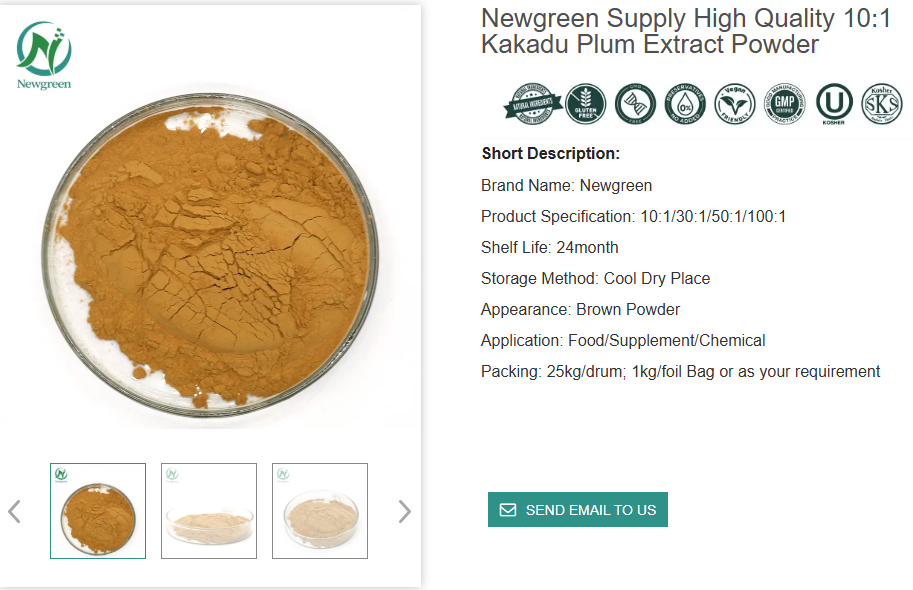Click the envelope icon on the email button
913x590 pixels.
(x=508, y=510)
